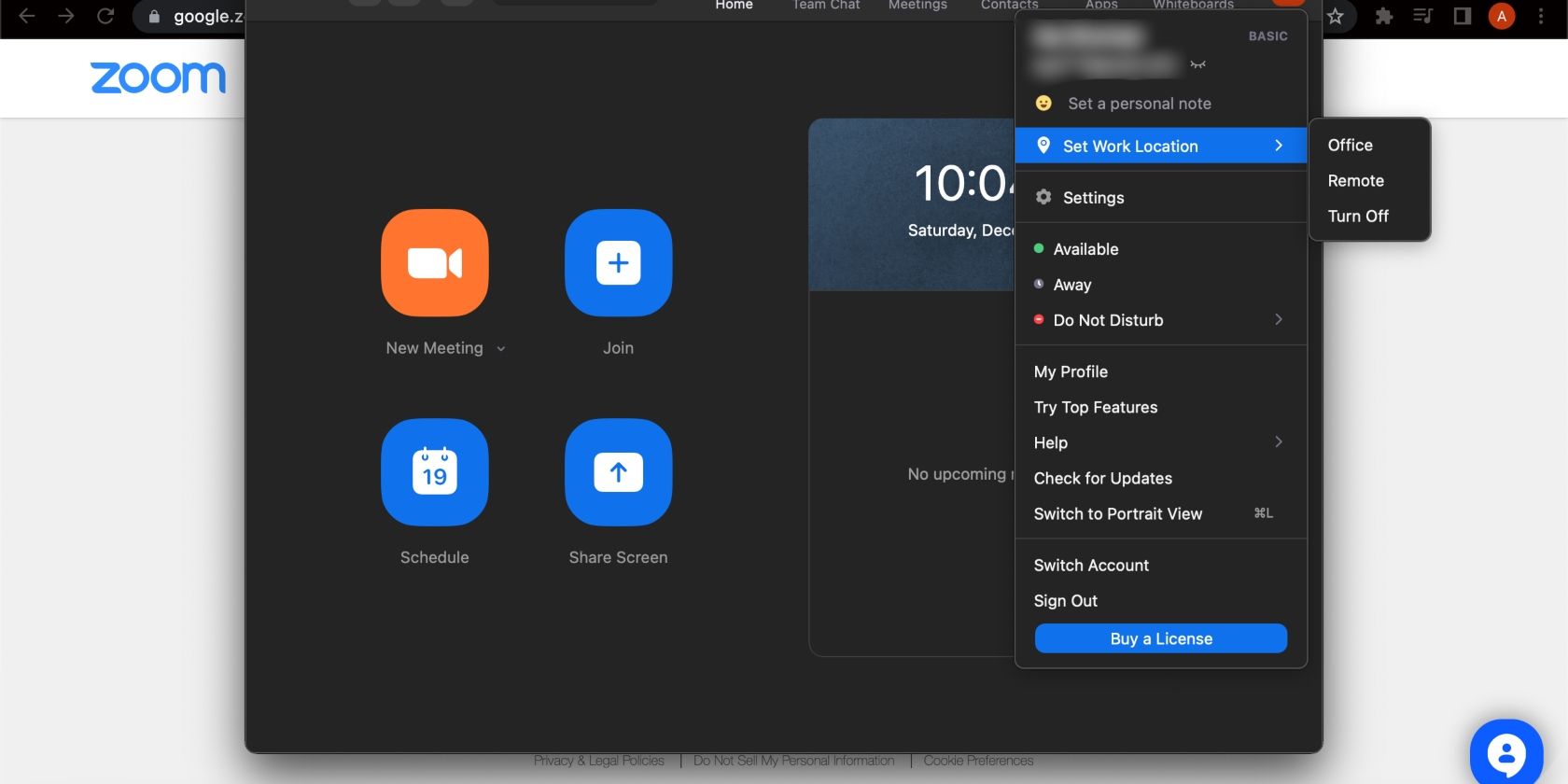Click the blue Join plus icon
The width and height of the screenshot is (1568, 784).
618,263
